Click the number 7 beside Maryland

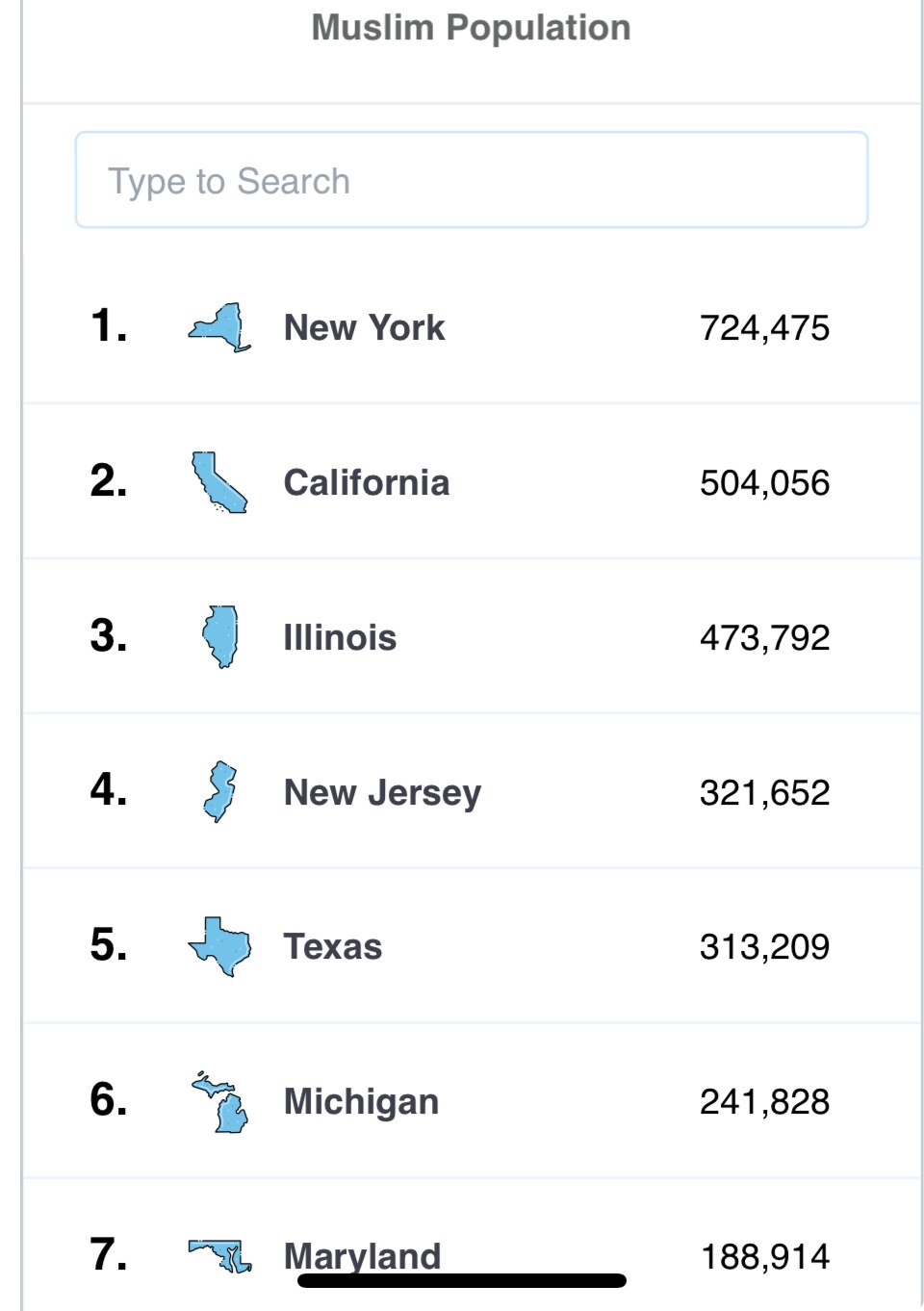pos(109,1255)
